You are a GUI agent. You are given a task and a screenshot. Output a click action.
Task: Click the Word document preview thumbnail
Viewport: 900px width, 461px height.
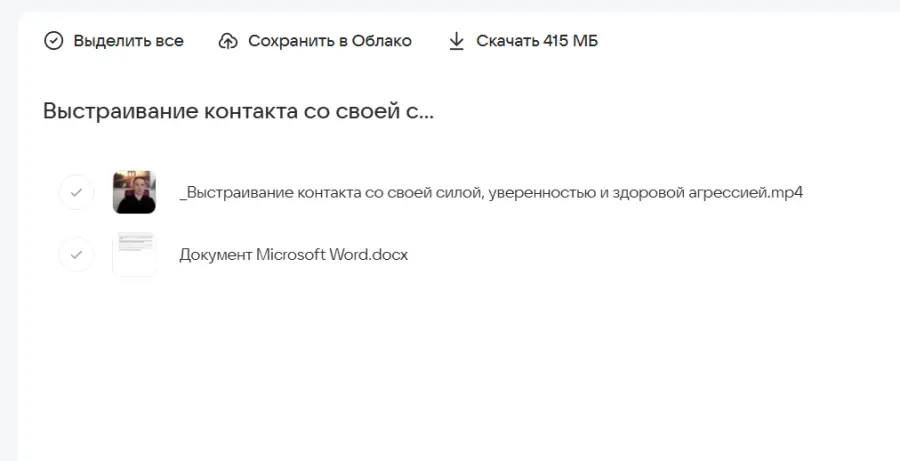click(x=134, y=254)
